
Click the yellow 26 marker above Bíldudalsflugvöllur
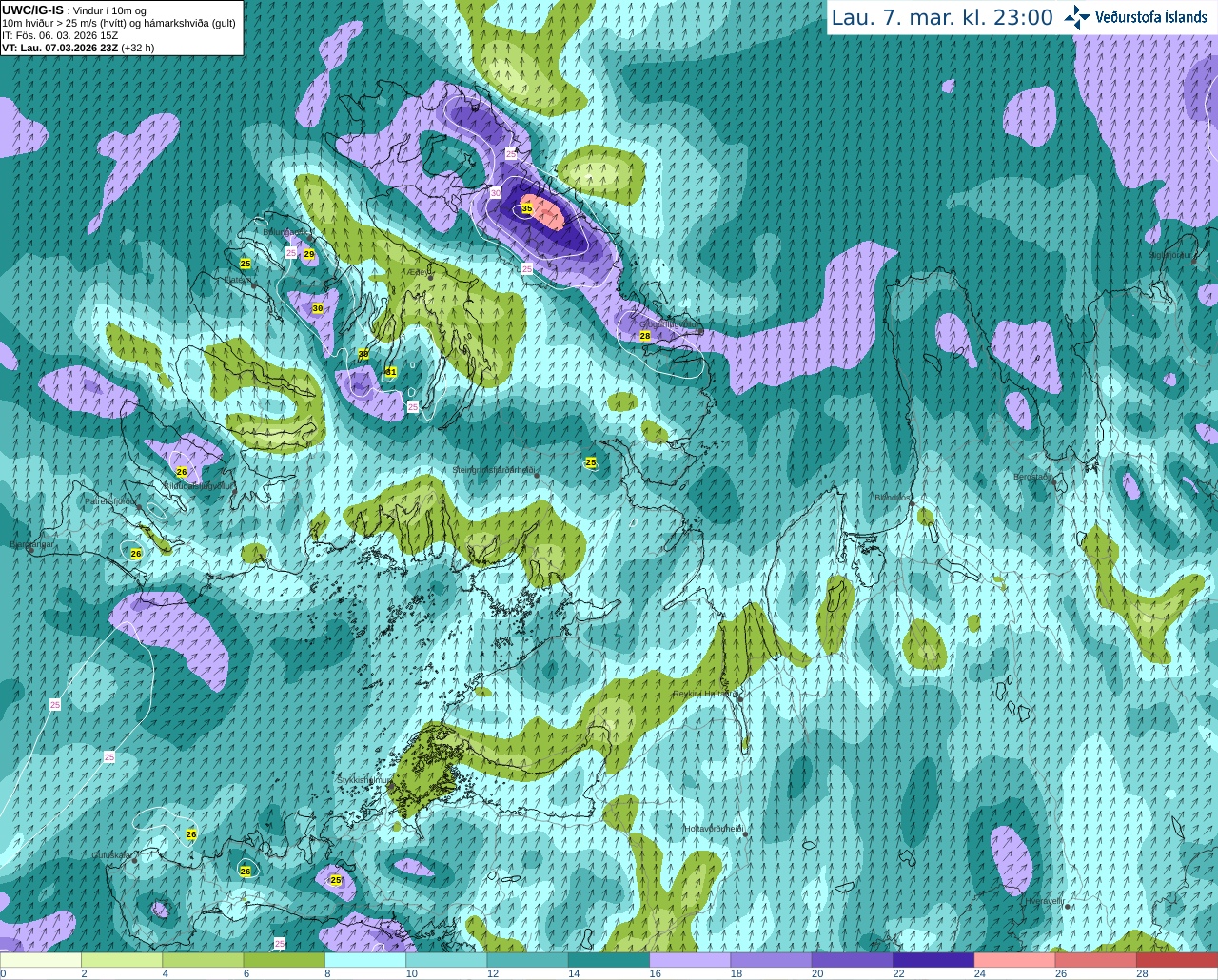pyautogui.click(x=182, y=471)
